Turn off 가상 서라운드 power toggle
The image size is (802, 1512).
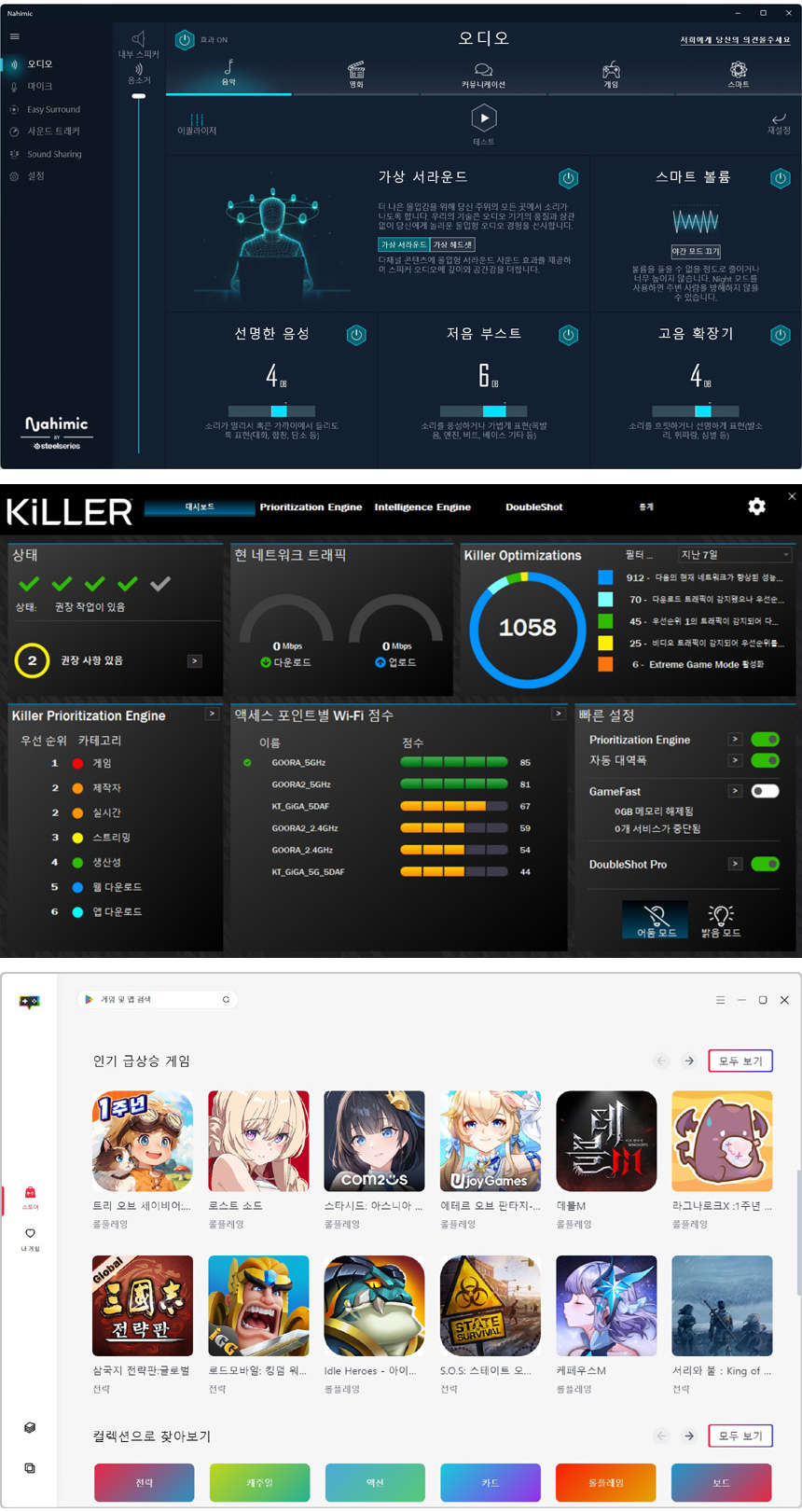coord(568,178)
